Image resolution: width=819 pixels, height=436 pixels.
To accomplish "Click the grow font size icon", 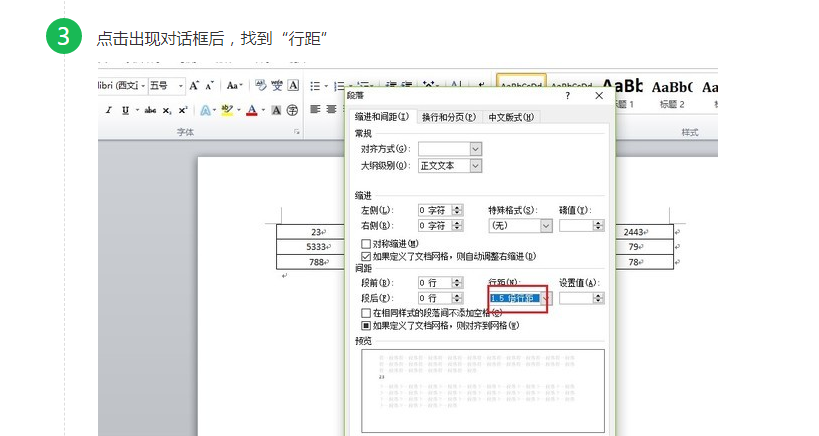I will point(195,86).
